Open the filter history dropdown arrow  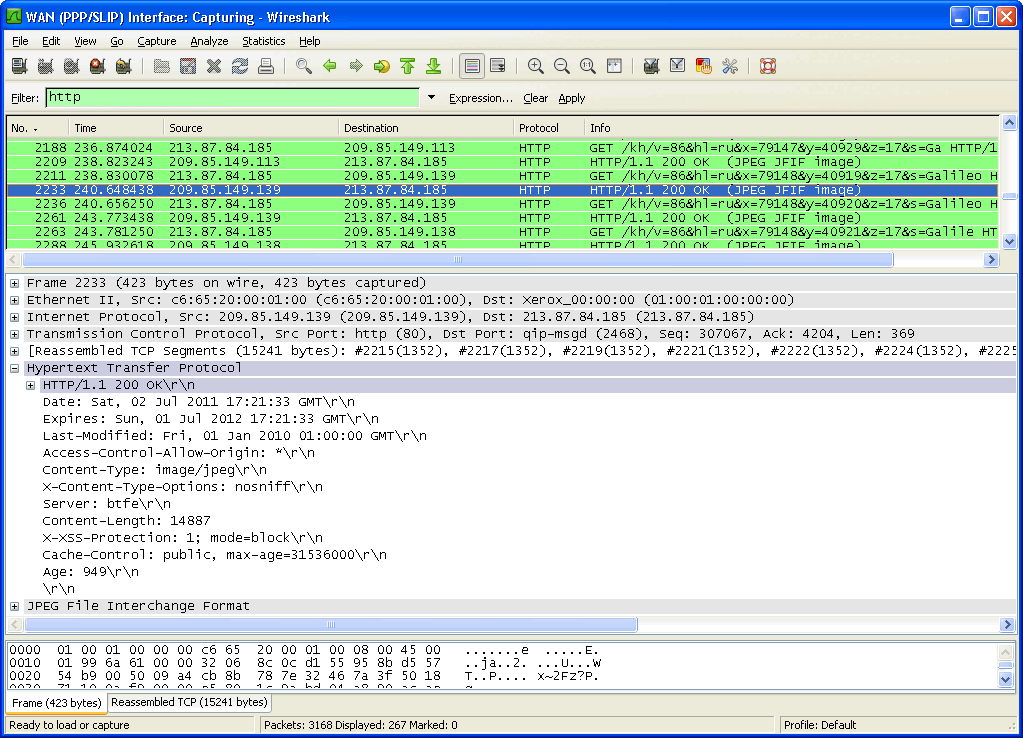[x=432, y=98]
